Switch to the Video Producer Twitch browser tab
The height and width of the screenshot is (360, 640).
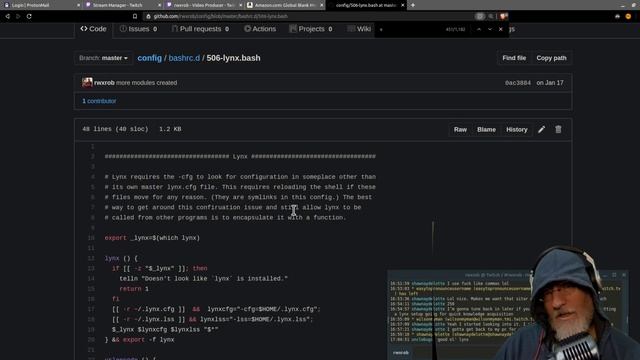point(204,5)
